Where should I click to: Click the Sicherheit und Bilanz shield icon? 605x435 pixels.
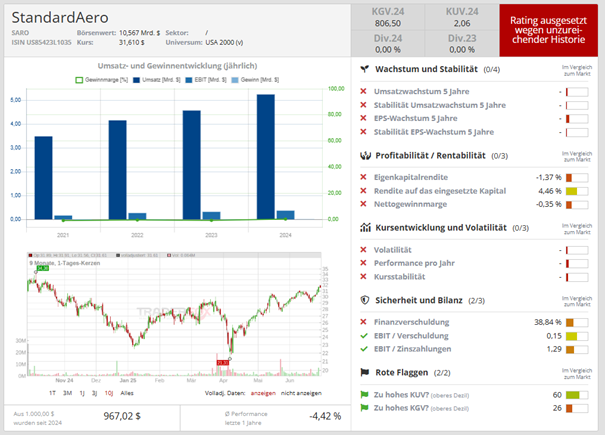tap(365, 300)
